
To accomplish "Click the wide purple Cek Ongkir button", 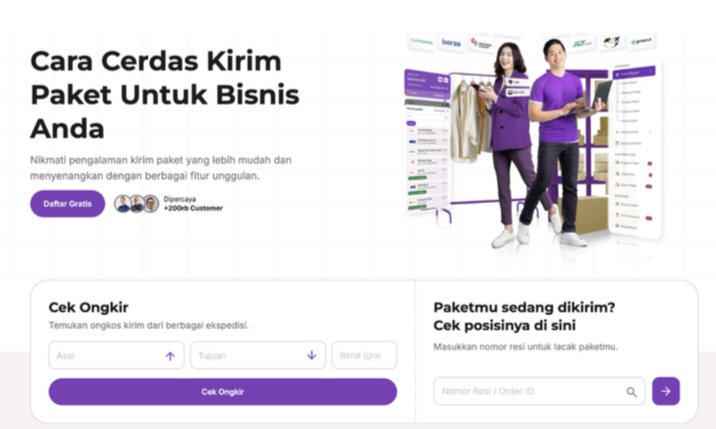I will [222, 392].
